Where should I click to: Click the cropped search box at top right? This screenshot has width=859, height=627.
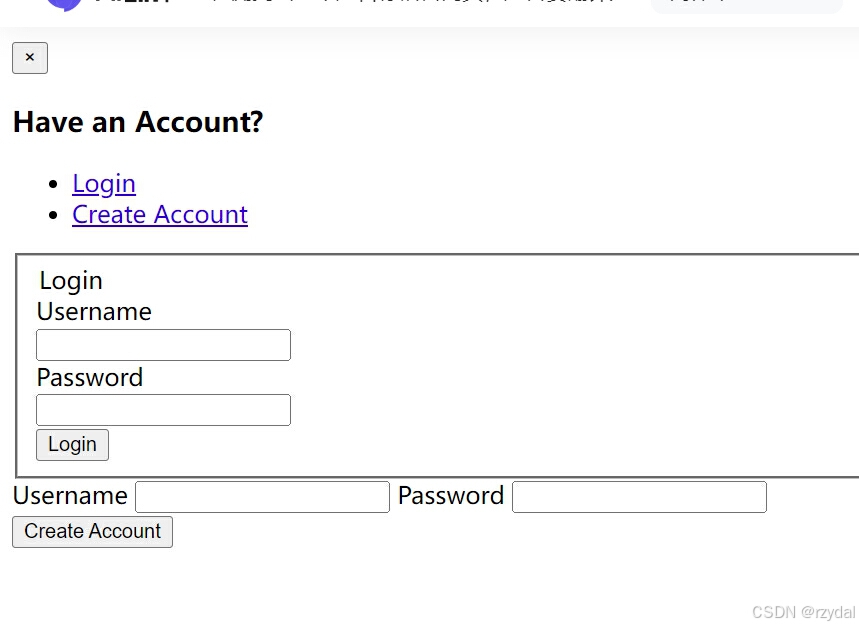[745, 5]
